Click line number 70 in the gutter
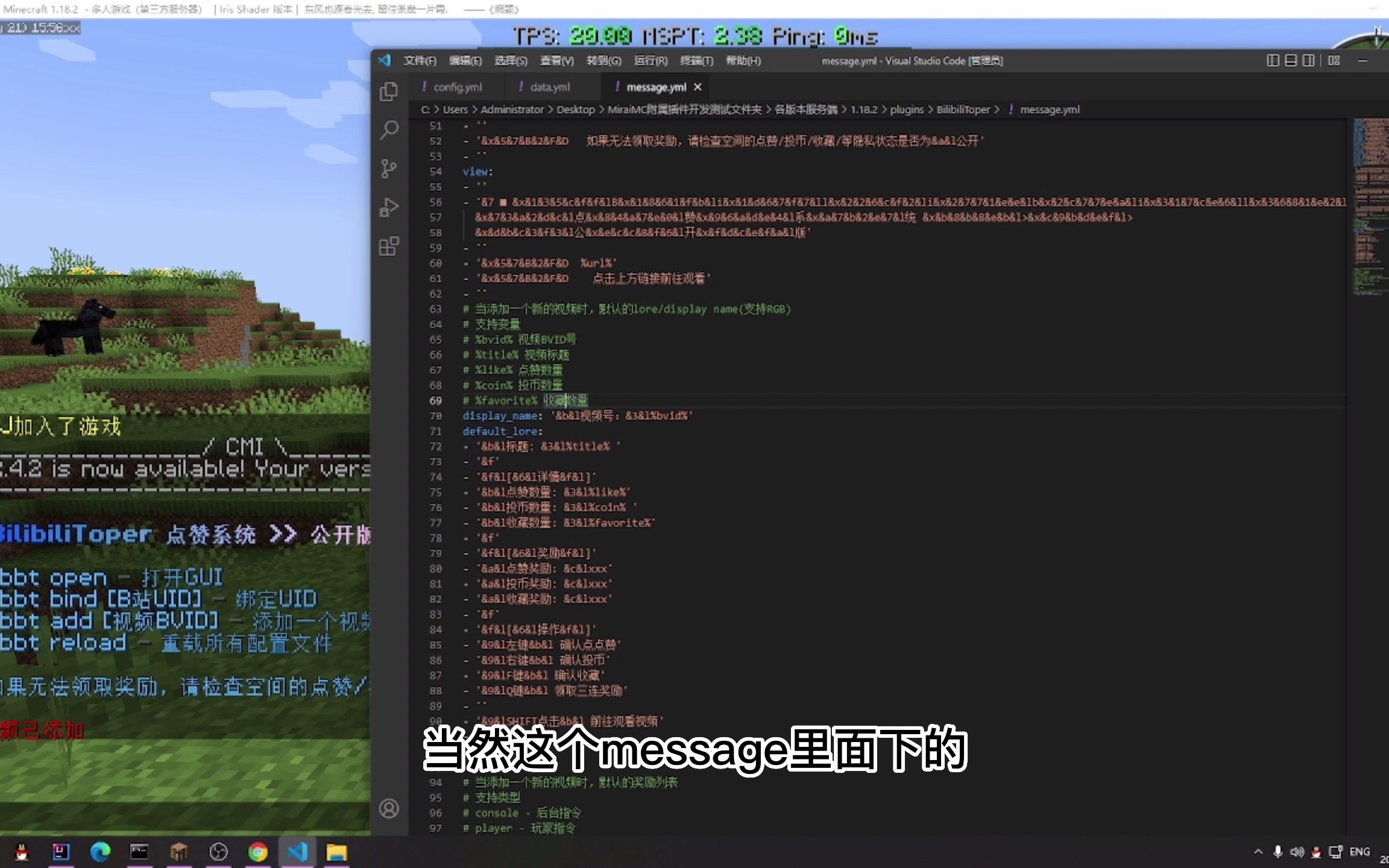 tap(435, 416)
